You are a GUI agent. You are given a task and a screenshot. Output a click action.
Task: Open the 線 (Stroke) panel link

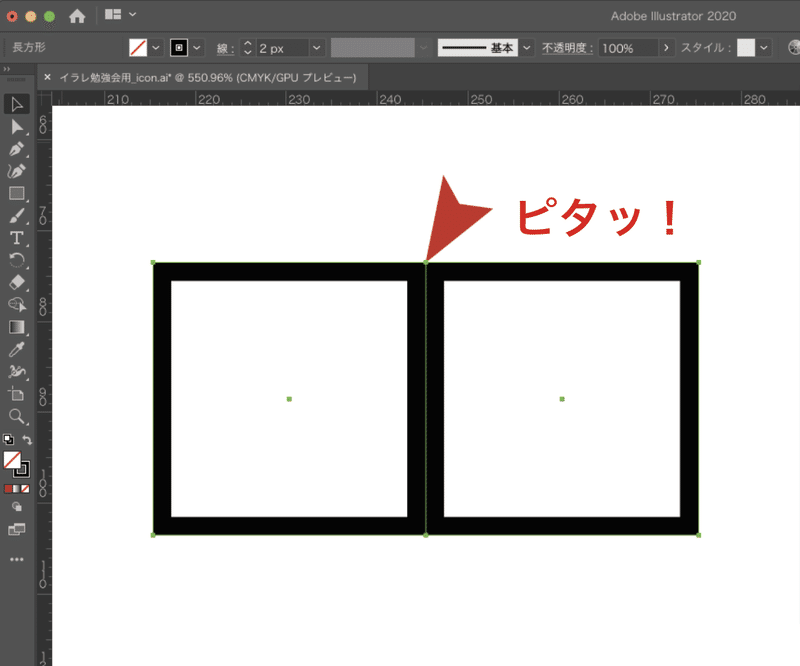[225, 48]
